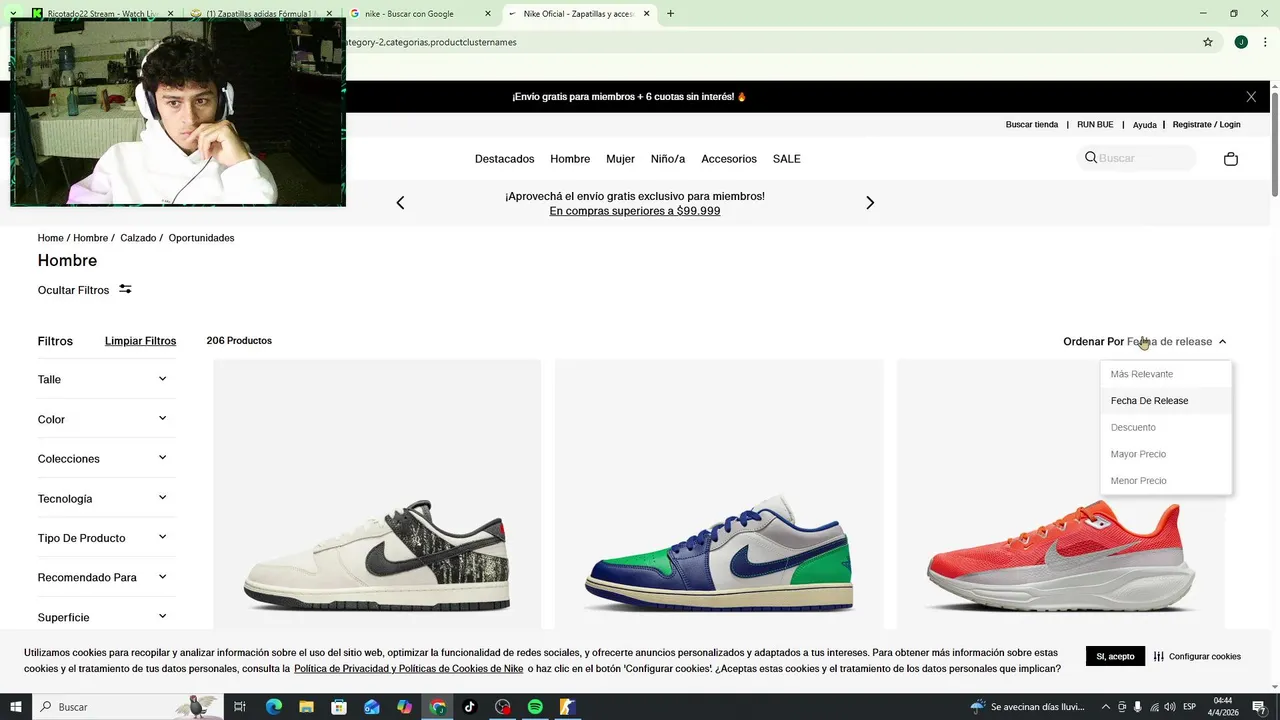Screen dimensions: 1280x720
Task: Click Ocultar Filtros to hide filters
Action: (x=73, y=290)
